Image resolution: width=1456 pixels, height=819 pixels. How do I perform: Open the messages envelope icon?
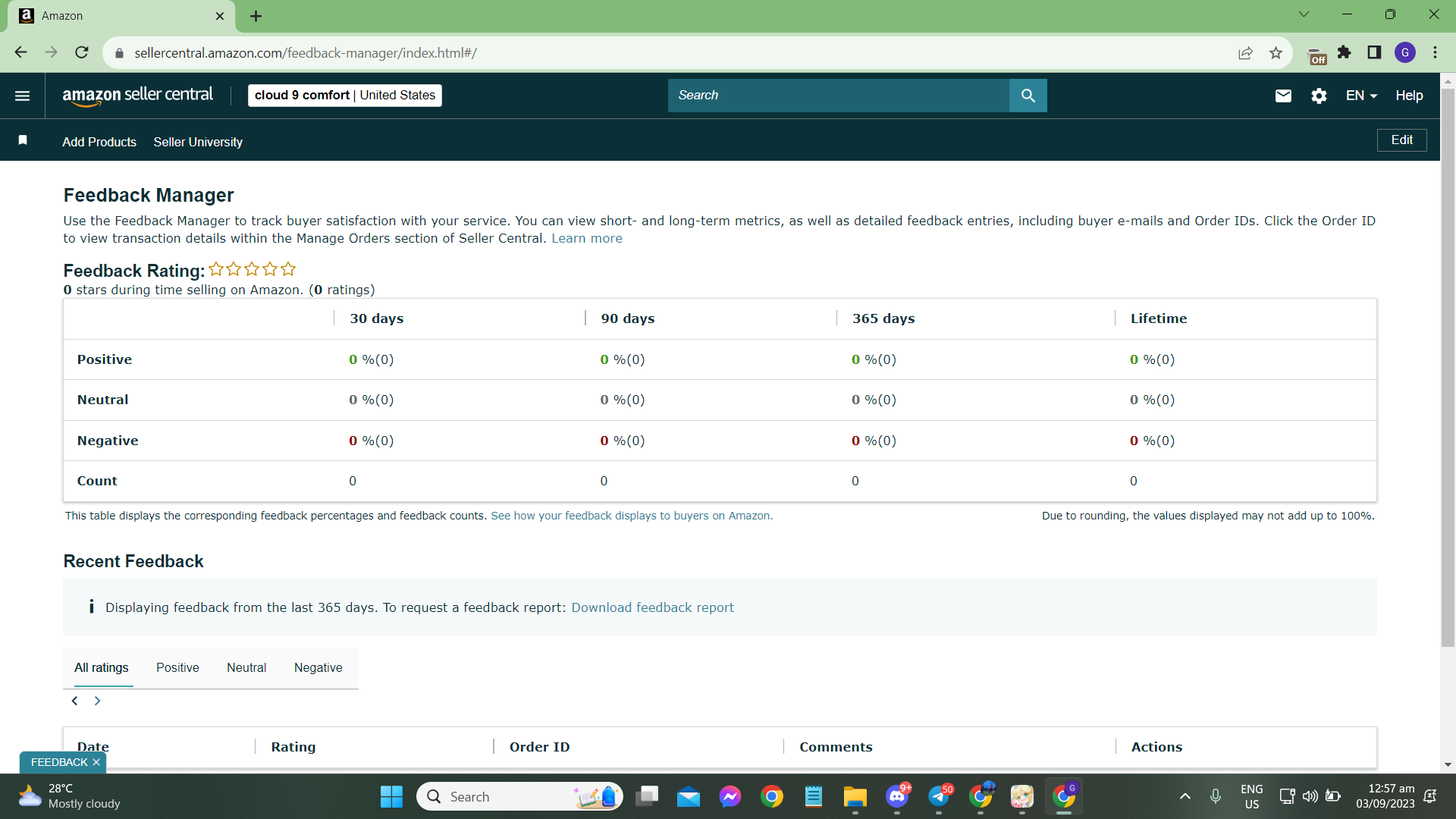[x=1282, y=96]
